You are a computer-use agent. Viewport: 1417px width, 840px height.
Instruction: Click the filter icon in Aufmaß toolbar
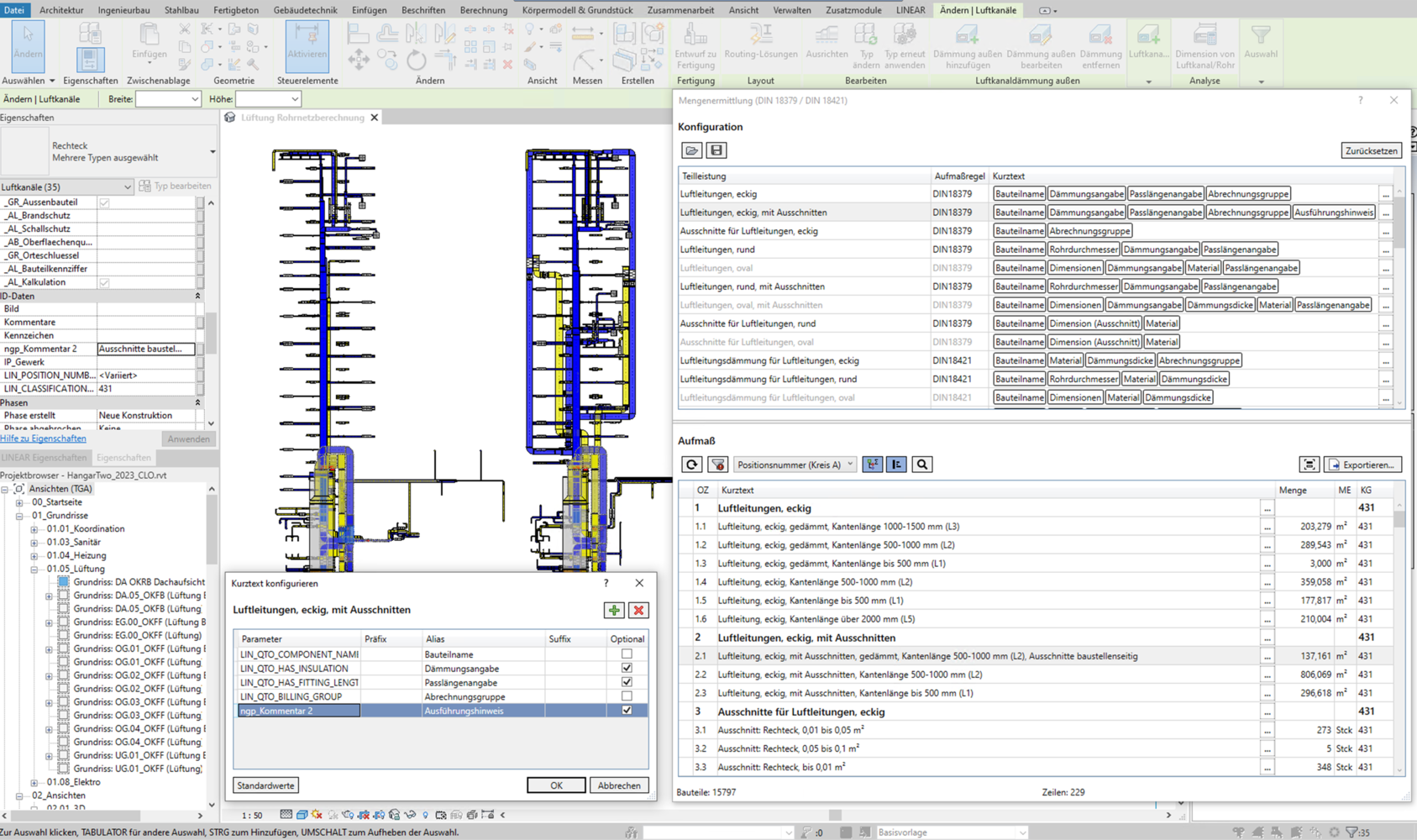717,465
